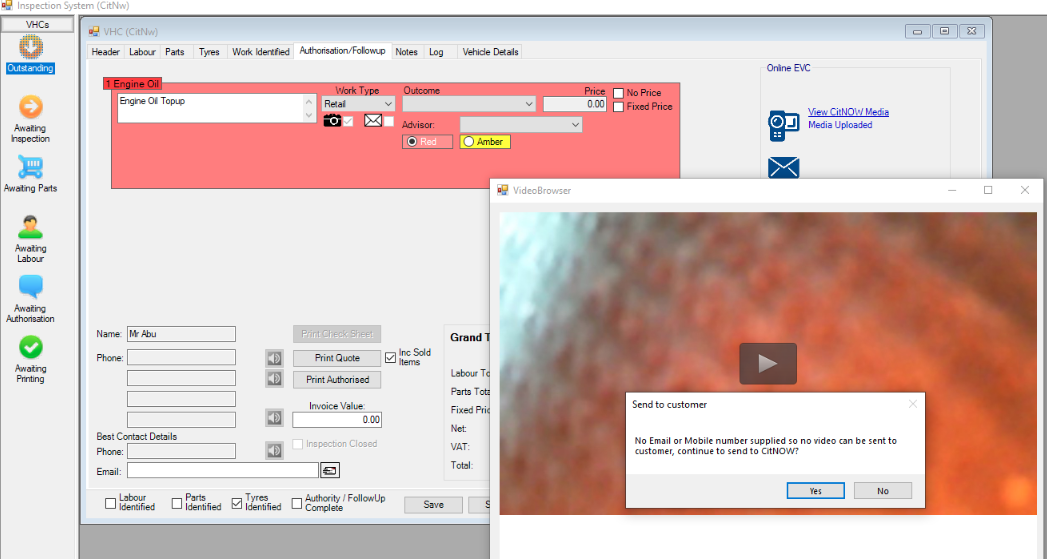
Task: Switch to the Work Identified tab
Action: [260, 51]
